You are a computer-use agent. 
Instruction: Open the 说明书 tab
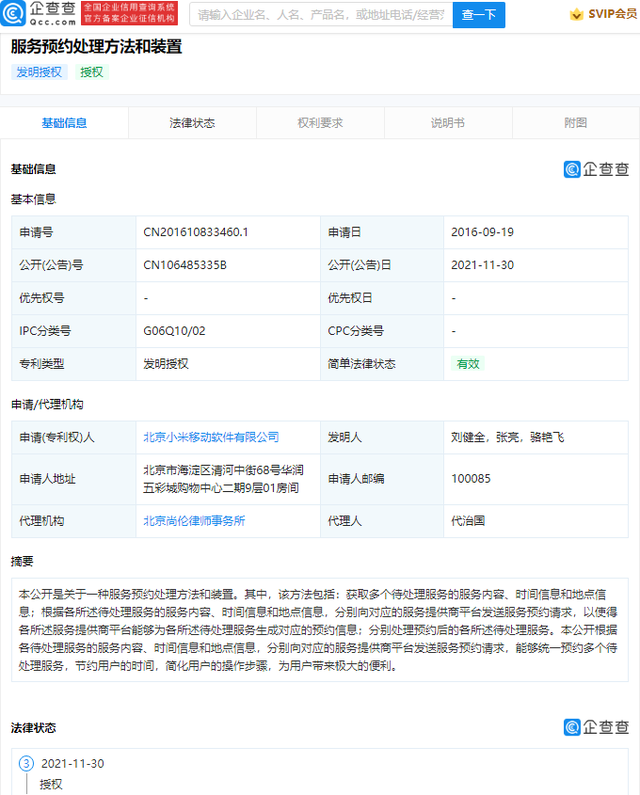(447, 123)
